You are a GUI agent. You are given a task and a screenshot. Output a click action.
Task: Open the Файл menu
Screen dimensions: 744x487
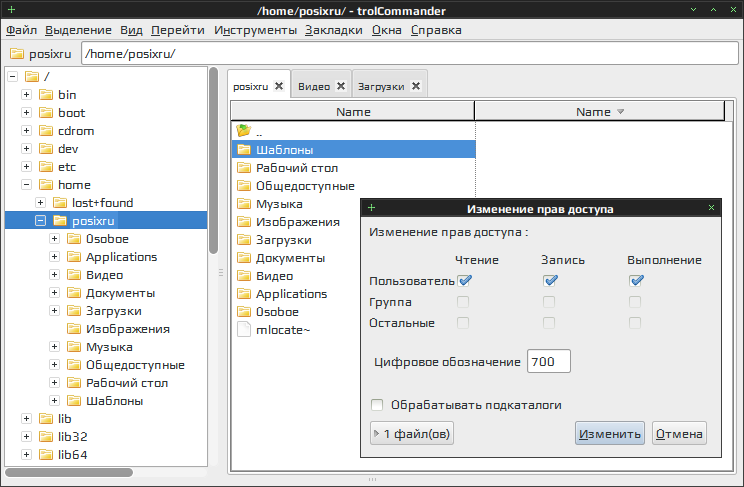(x=21, y=30)
